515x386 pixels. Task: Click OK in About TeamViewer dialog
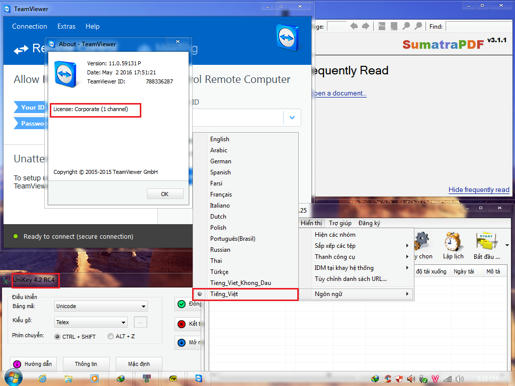(x=165, y=194)
